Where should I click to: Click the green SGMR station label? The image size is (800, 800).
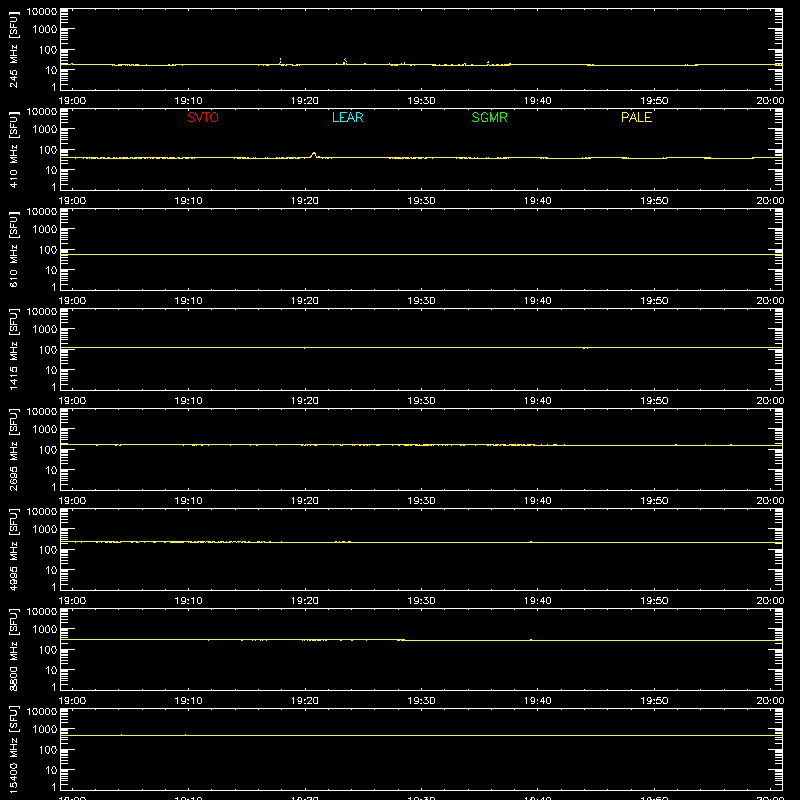click(x=489, y=117)
